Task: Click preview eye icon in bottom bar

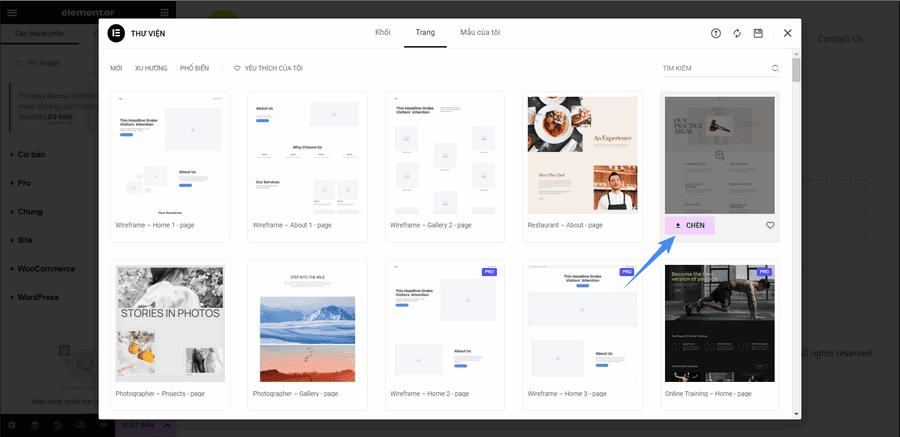Action: click(x=103, y=426)
